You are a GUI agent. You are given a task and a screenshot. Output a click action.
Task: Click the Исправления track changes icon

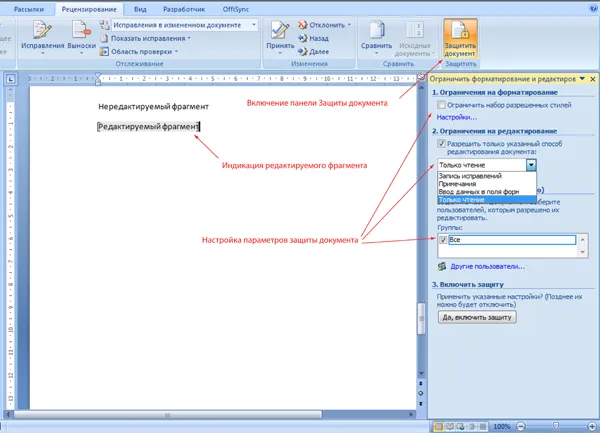pyautogui.click(x=42, y=31)
